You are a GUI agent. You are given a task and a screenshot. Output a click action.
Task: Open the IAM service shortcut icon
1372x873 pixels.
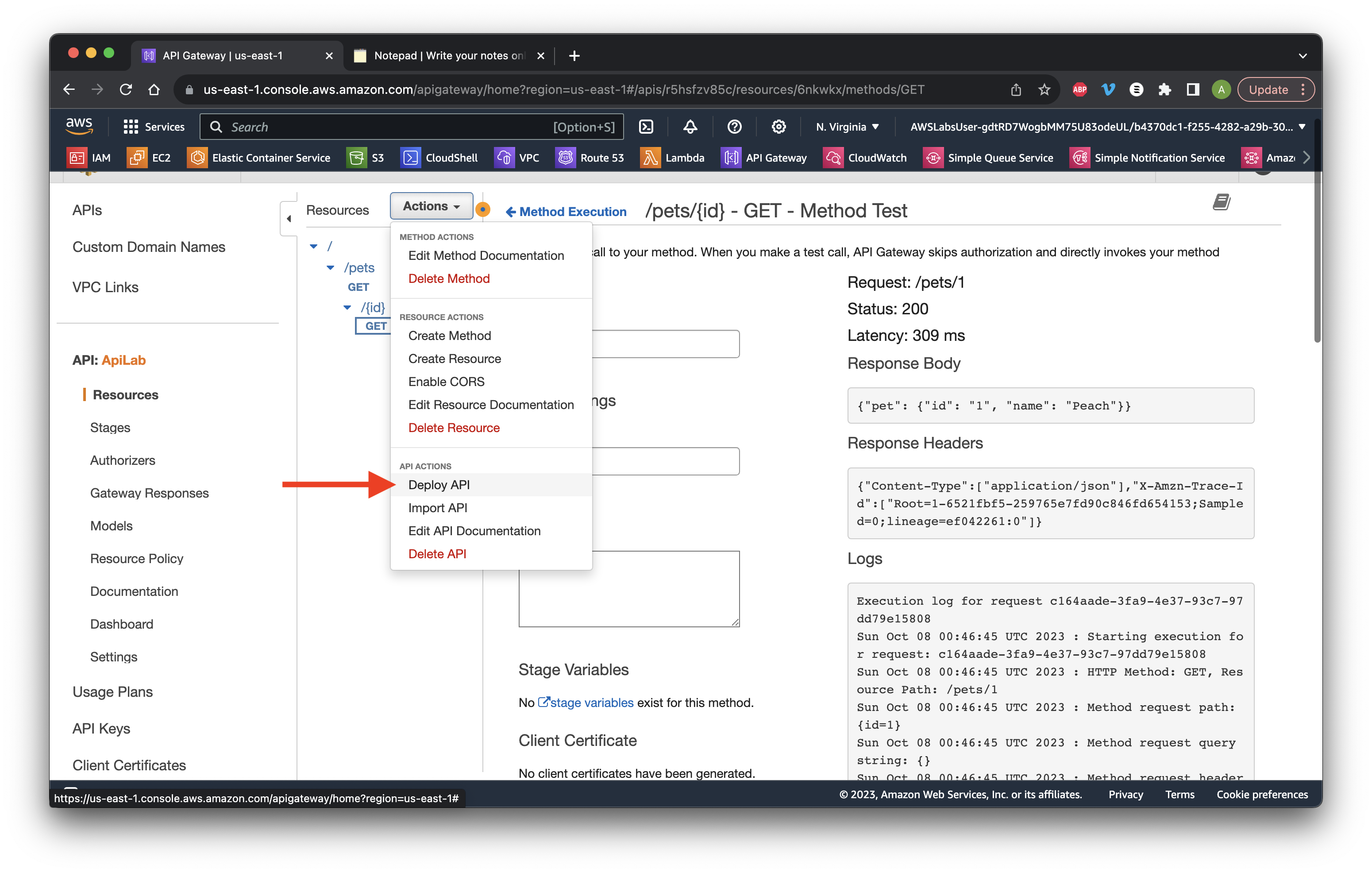tap(77, 158)
